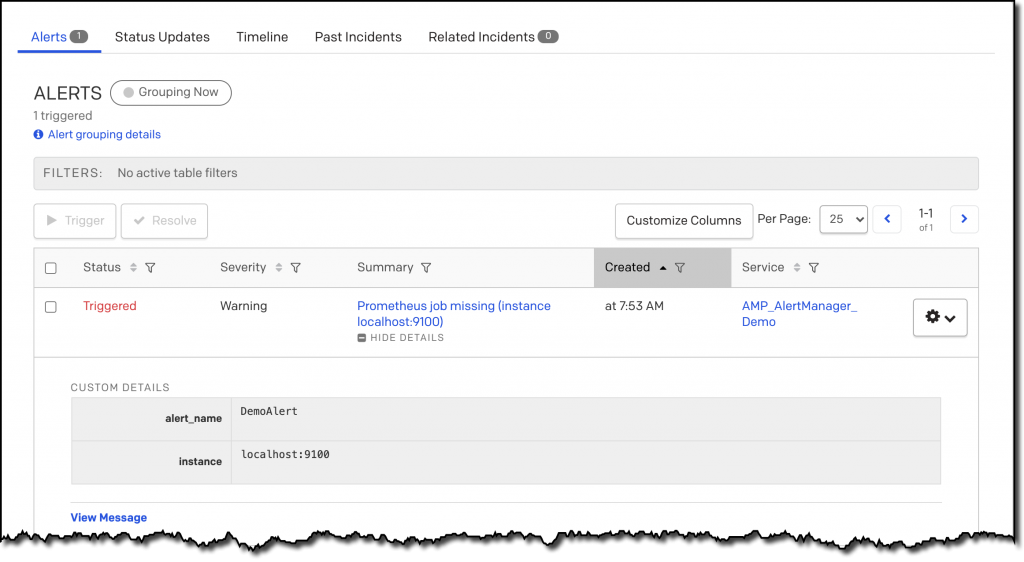The width and height of the screenshot is (1024, 562).
Task: Click the instance label in Custom Details
Action: coord(200,461)
